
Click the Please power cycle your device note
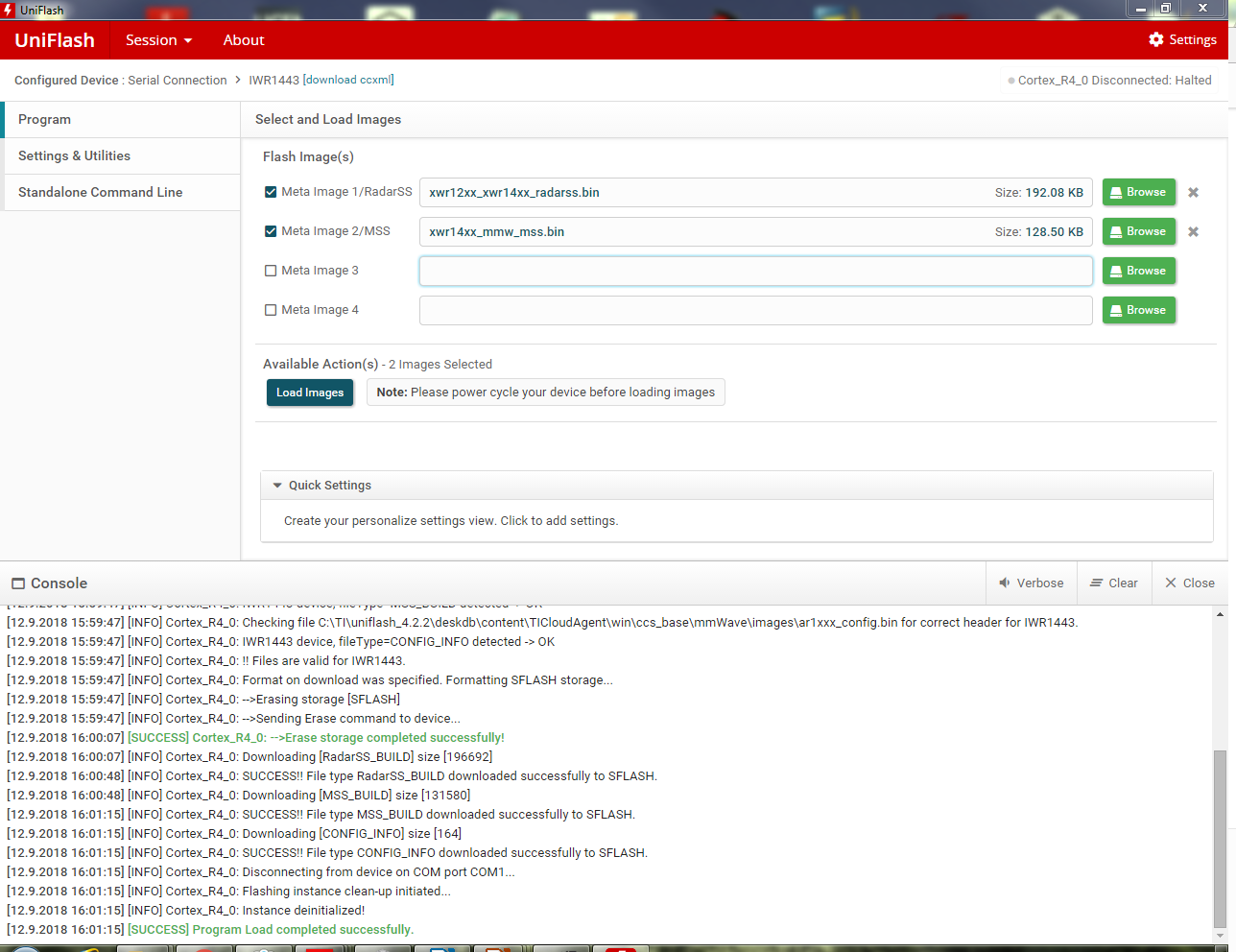(545, 393)
